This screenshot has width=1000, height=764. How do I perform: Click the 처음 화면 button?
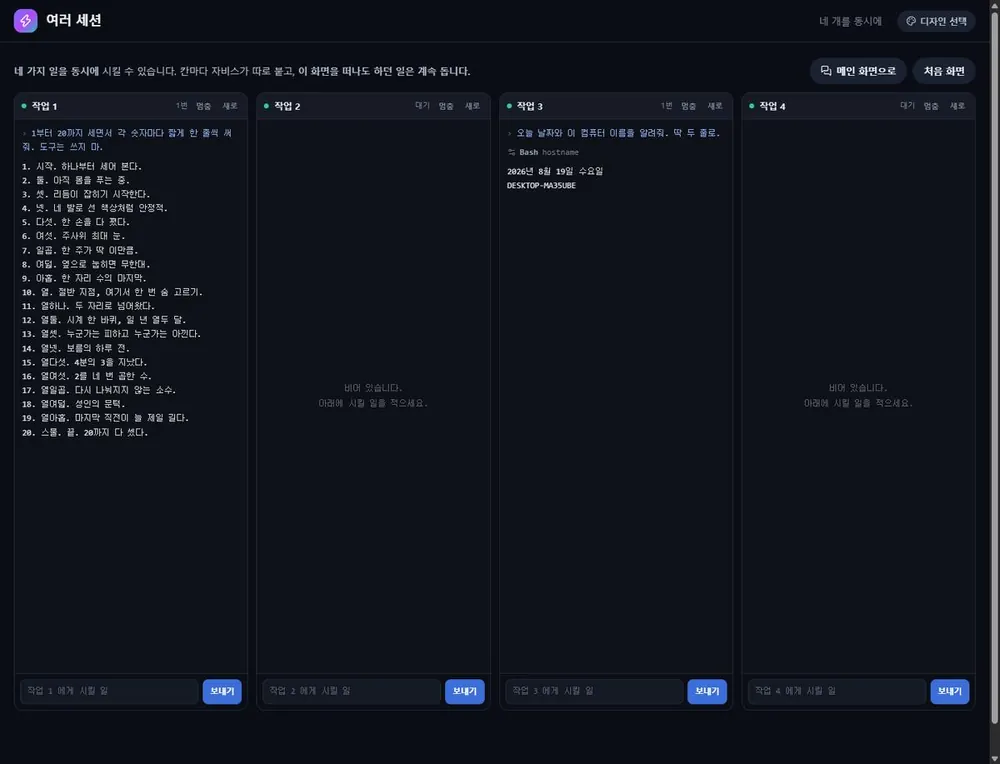[944, 71]
